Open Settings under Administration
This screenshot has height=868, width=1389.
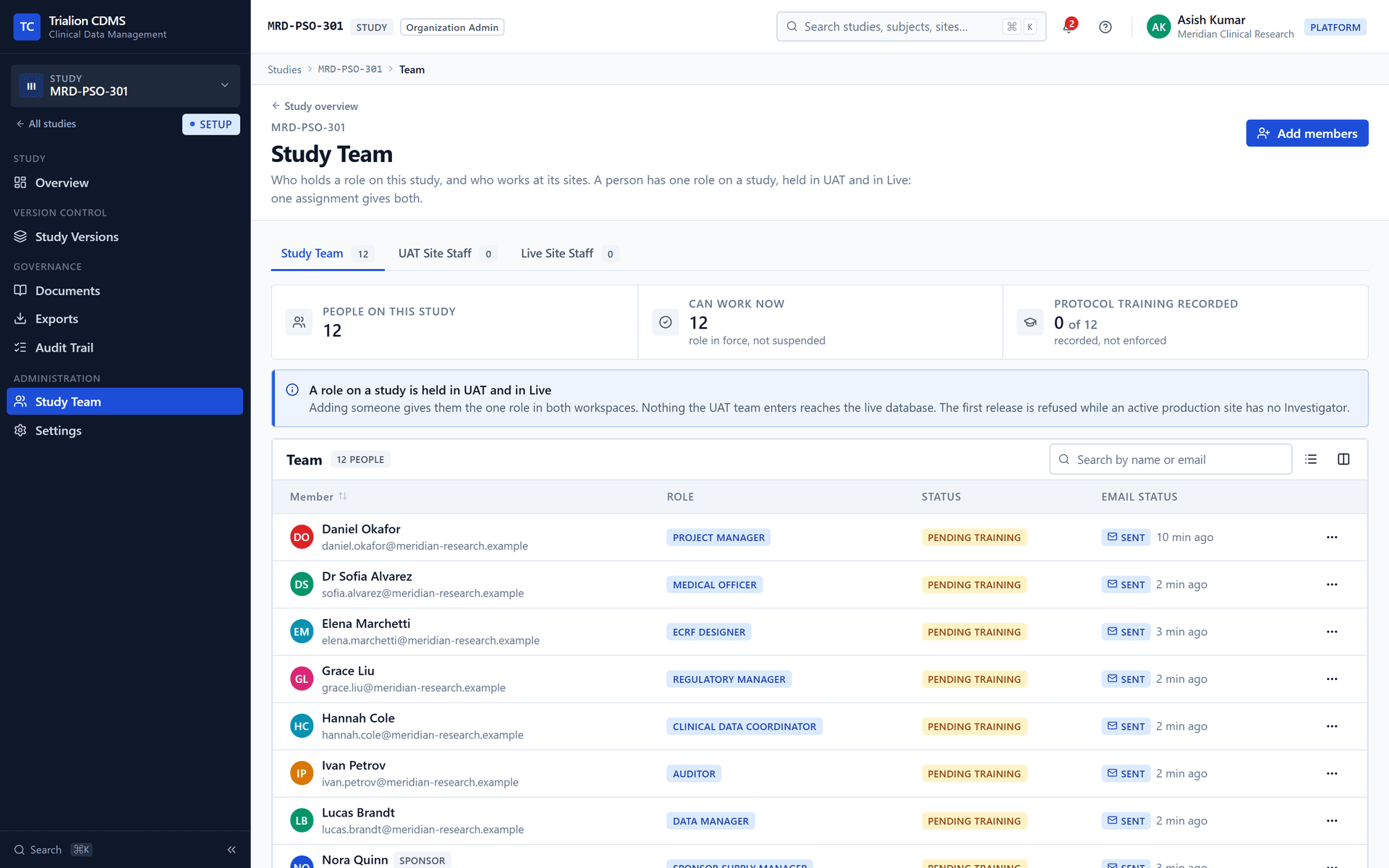click(124, 430)
